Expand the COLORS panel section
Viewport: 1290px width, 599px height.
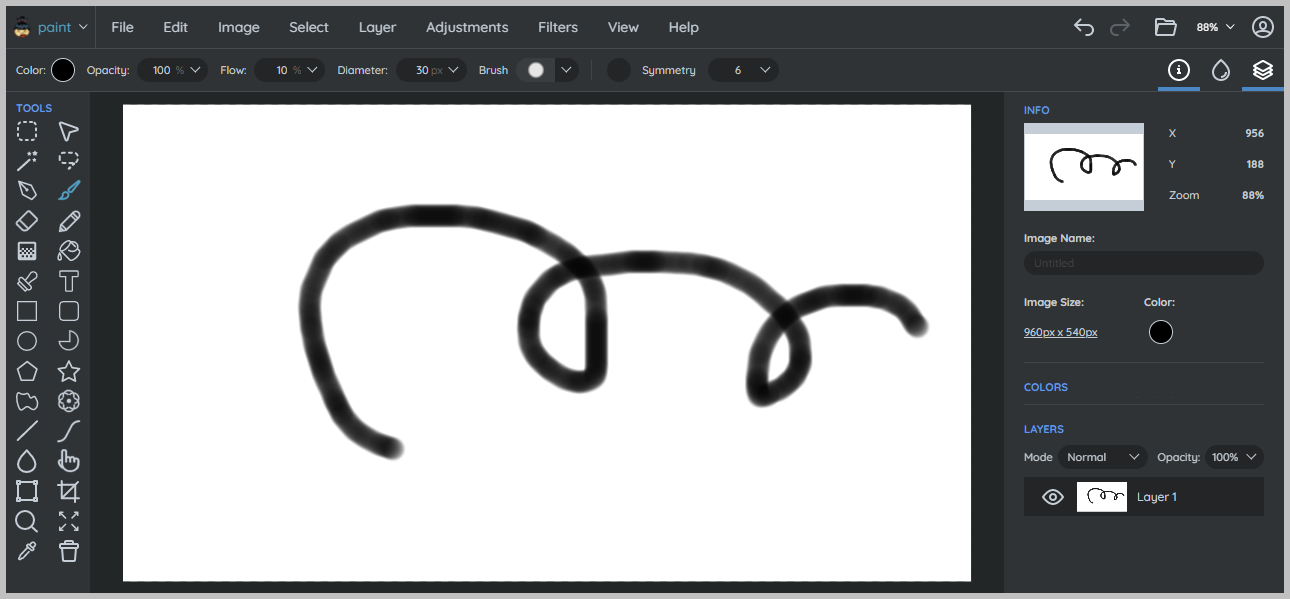pyautogui.click(x=1046, y=387)
